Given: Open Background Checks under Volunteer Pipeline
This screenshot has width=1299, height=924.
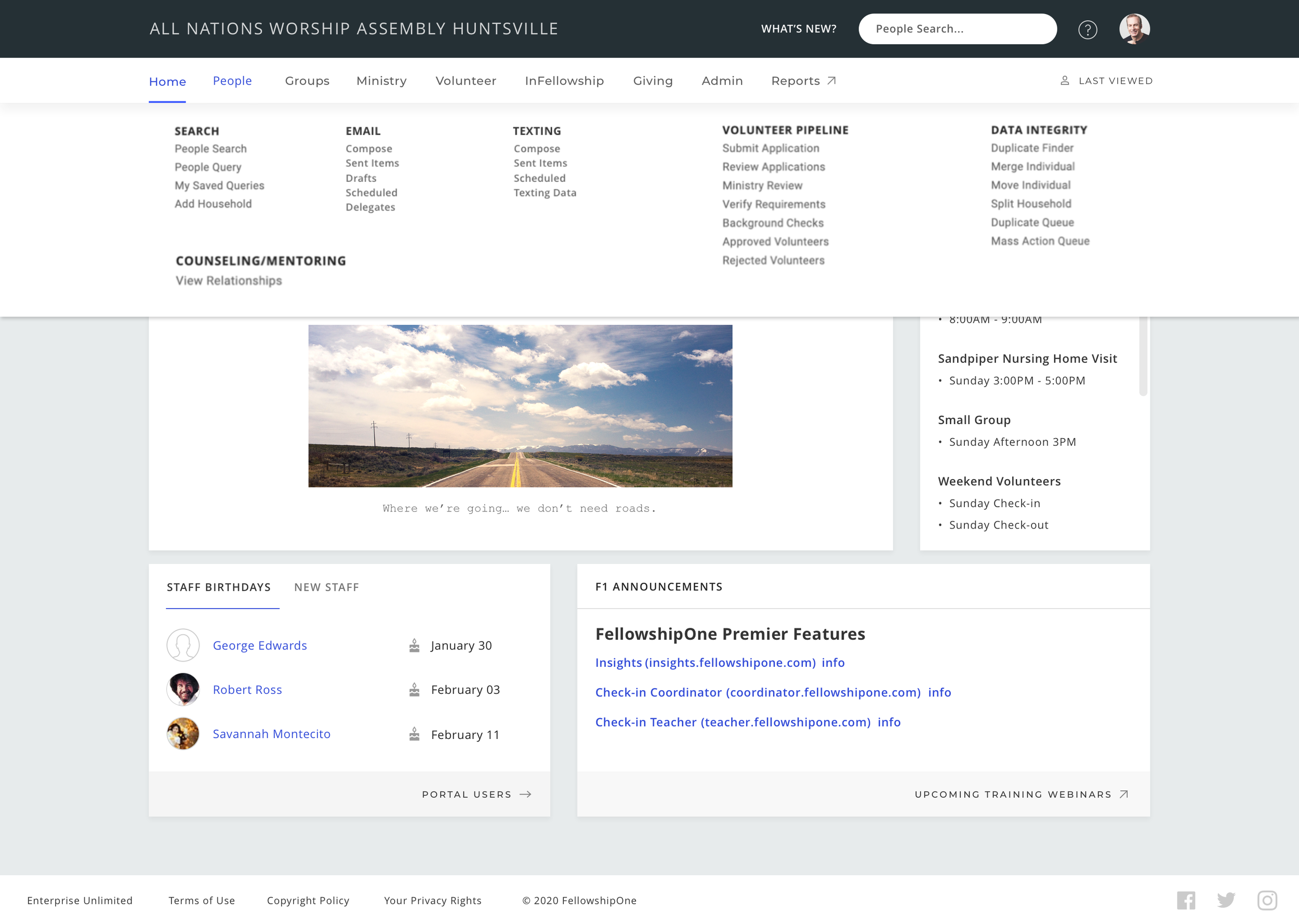Looking at the screenshot, I should pyautogui.click(x=773, y=223).
